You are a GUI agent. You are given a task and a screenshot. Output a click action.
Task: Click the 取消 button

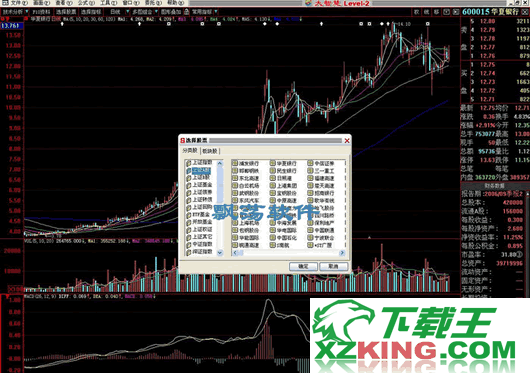click(x=333, y=266)
